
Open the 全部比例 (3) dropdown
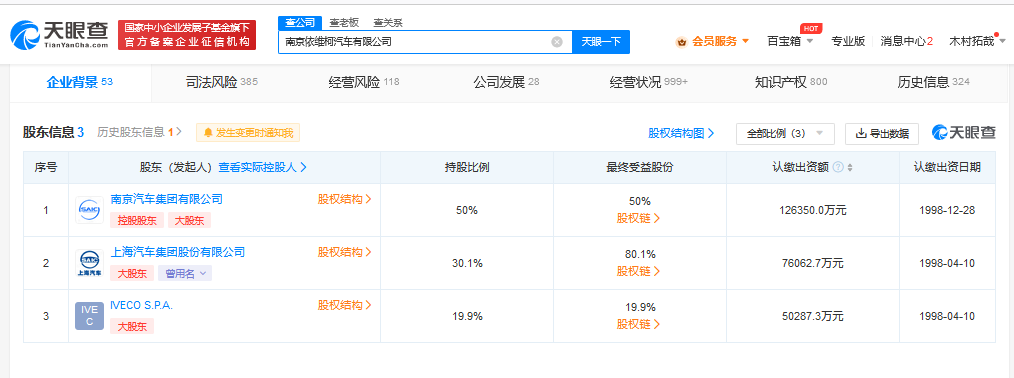(x=785, y=134)
